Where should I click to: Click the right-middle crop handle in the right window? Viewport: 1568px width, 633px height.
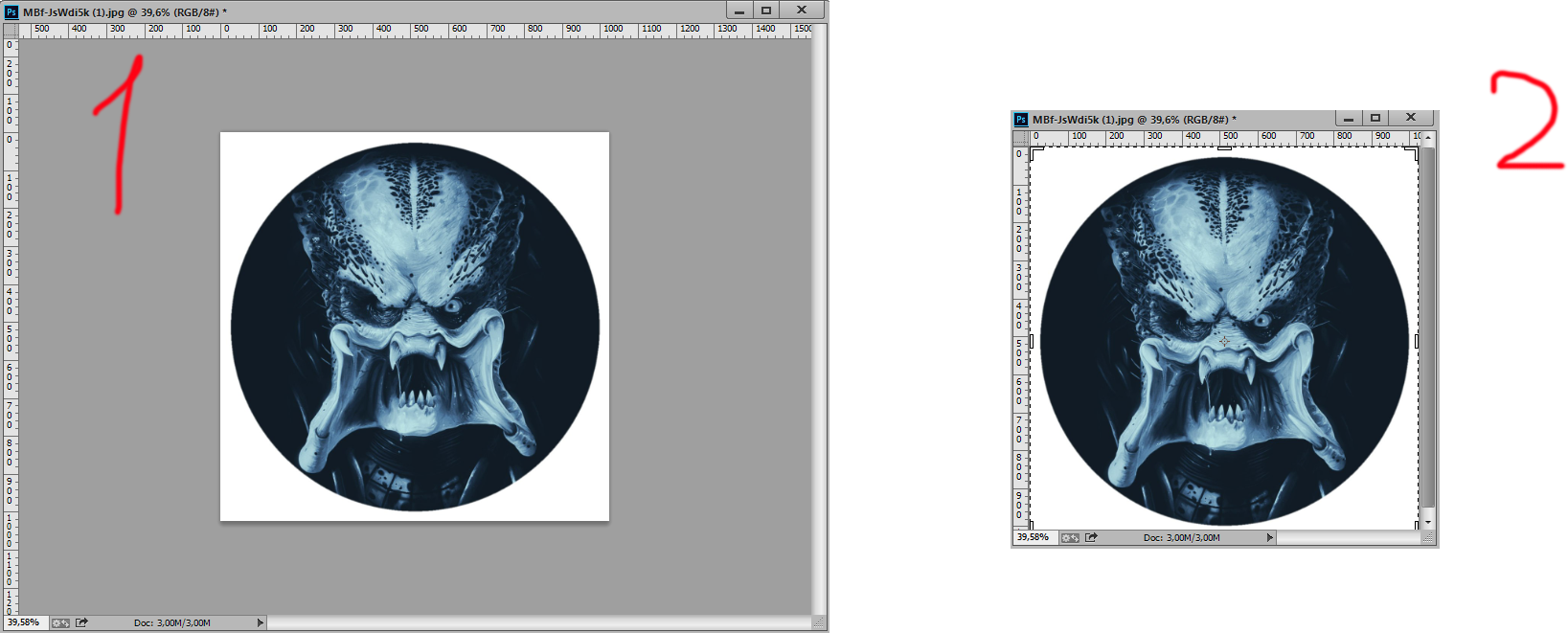coord(1417,341)
